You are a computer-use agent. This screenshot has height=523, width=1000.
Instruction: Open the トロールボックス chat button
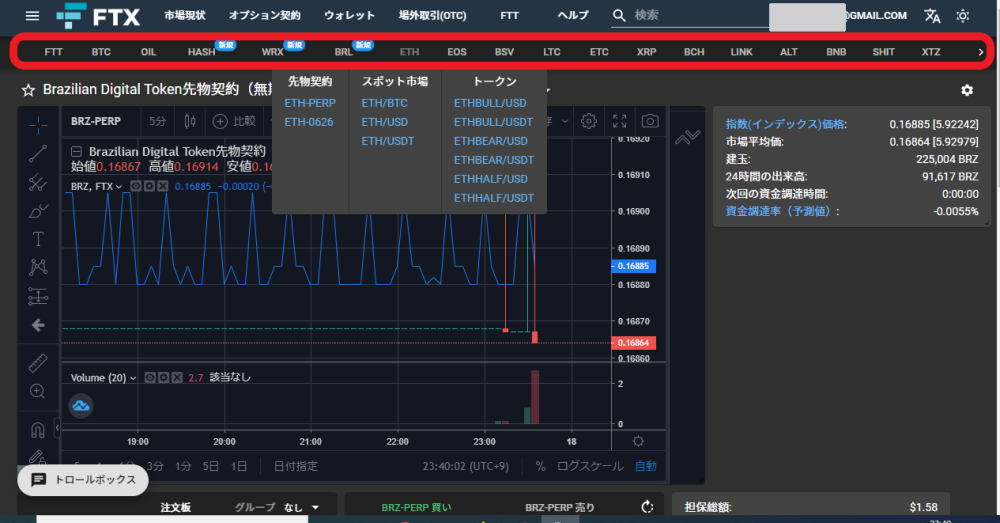coord(83,480)
